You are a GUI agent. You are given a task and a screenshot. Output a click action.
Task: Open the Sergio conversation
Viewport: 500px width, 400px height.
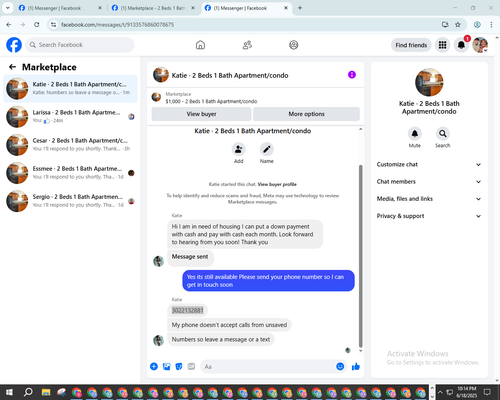click(70, 201)
